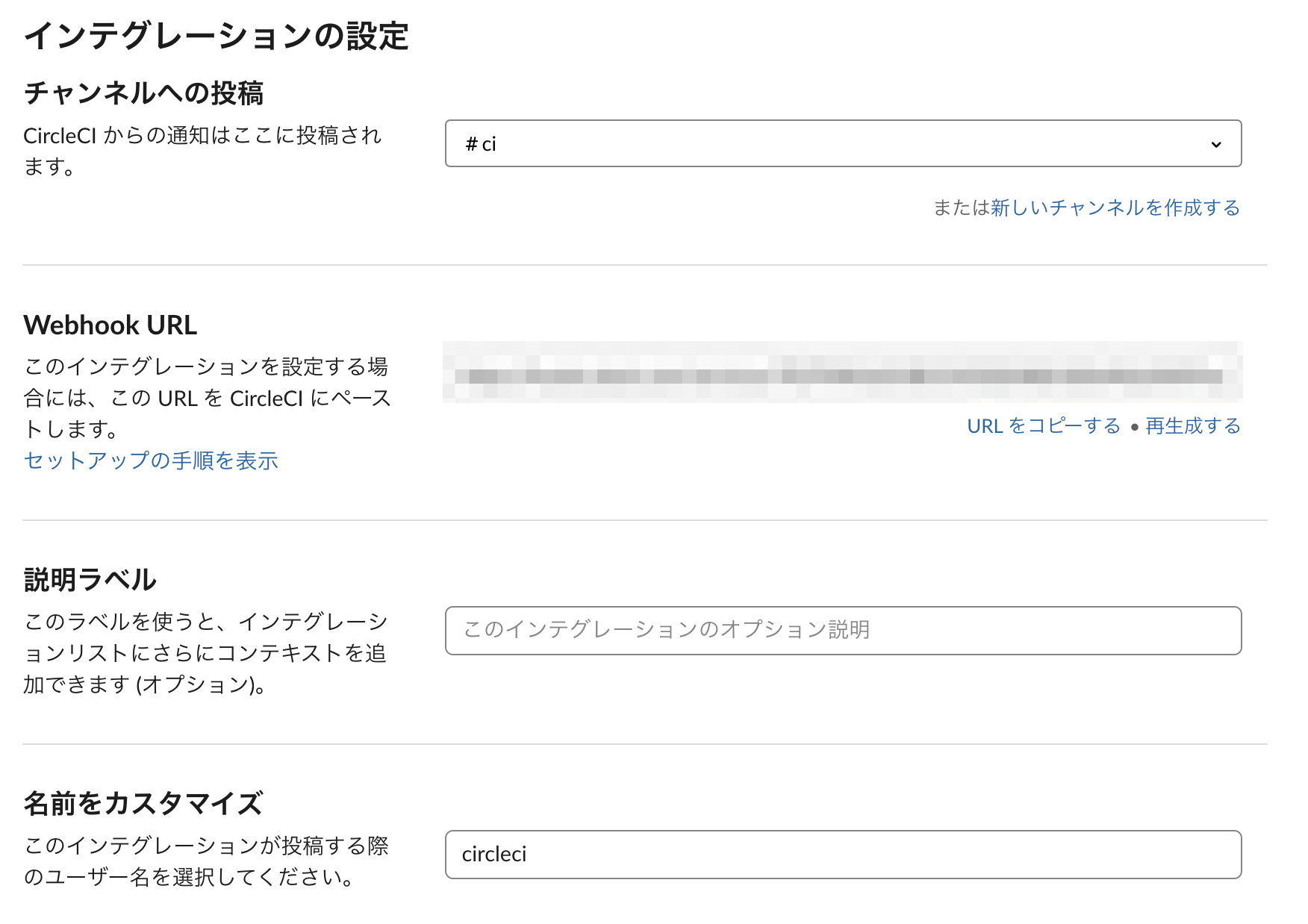
Task: Click the chevron arrow in channel selector
Action: click(1216, 144)
